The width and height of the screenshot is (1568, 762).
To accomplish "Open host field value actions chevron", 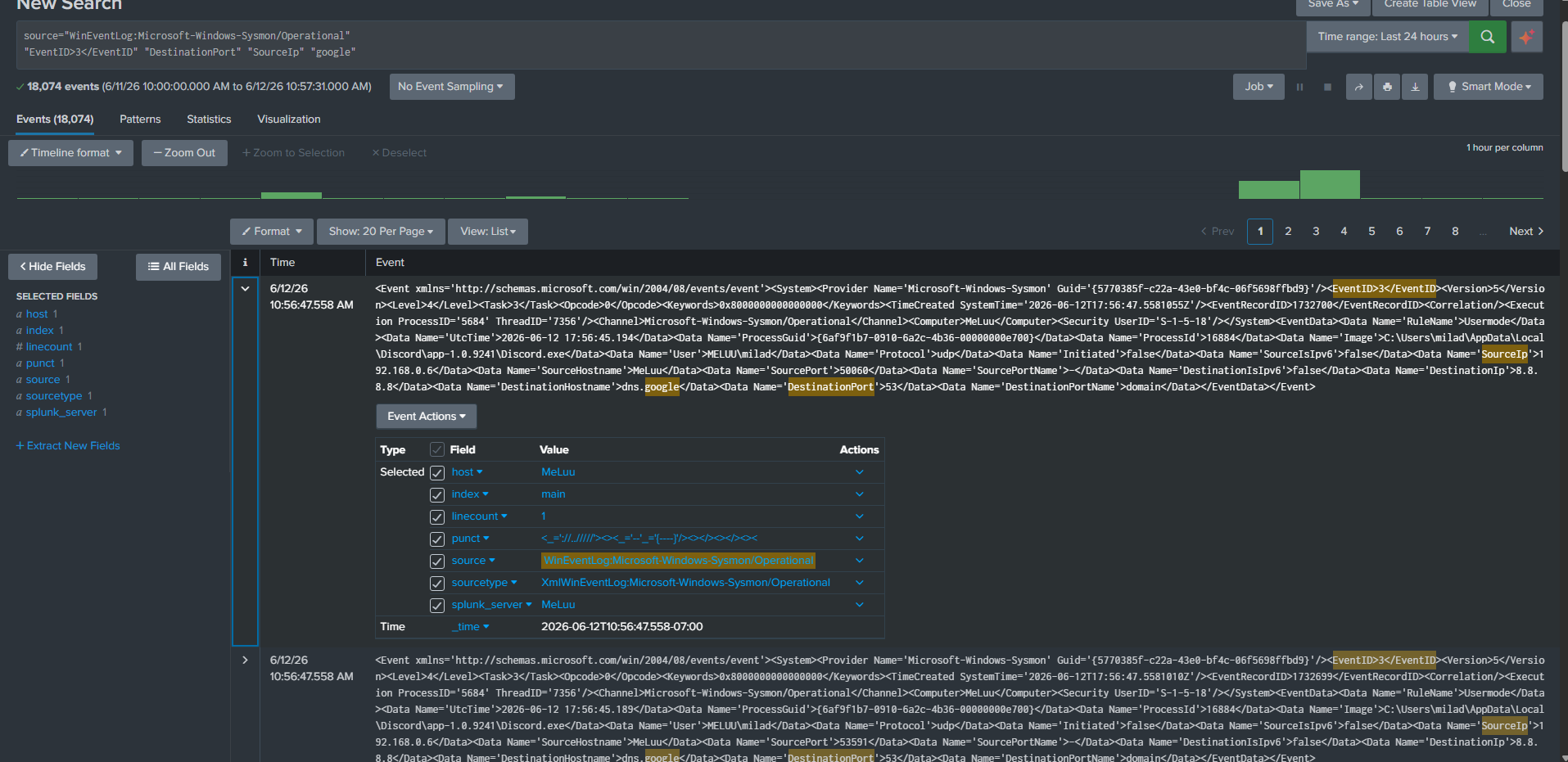I will [x=860, y=472].
